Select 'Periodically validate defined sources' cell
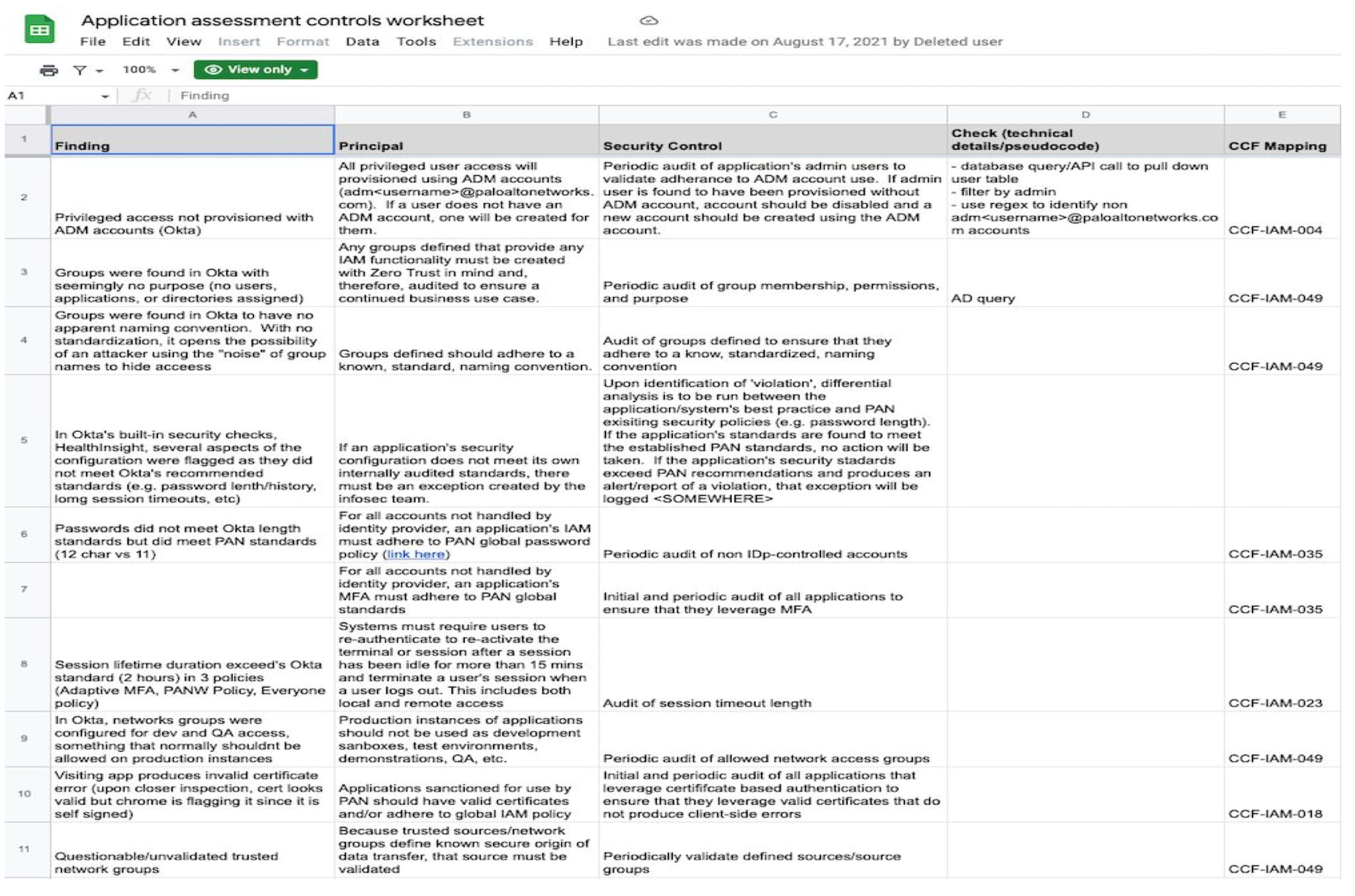The width and height of the screenshot is (1355, 896). tap(773, 850)
